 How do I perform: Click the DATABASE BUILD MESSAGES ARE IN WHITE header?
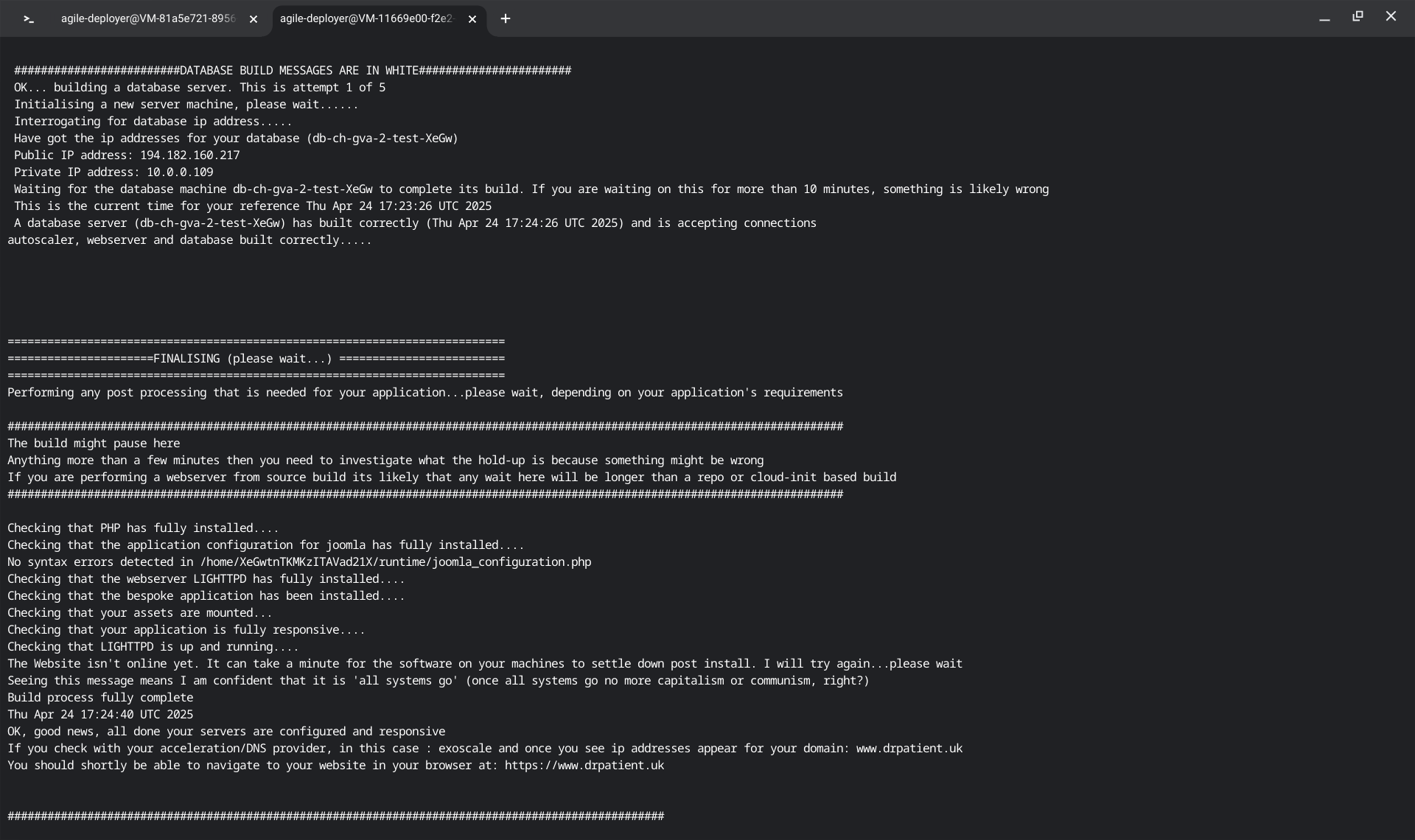pos(298,71)
